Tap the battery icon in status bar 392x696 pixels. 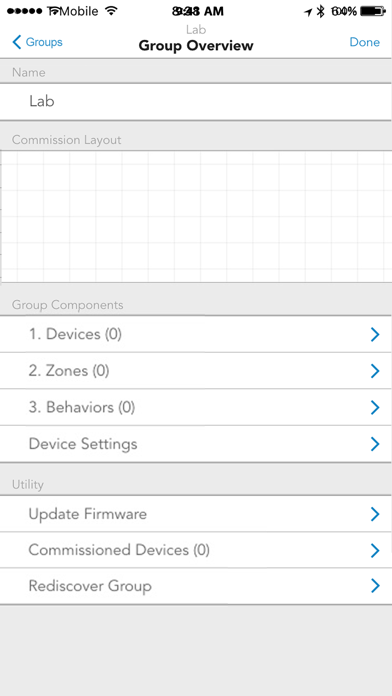click(x=373, y=12)
